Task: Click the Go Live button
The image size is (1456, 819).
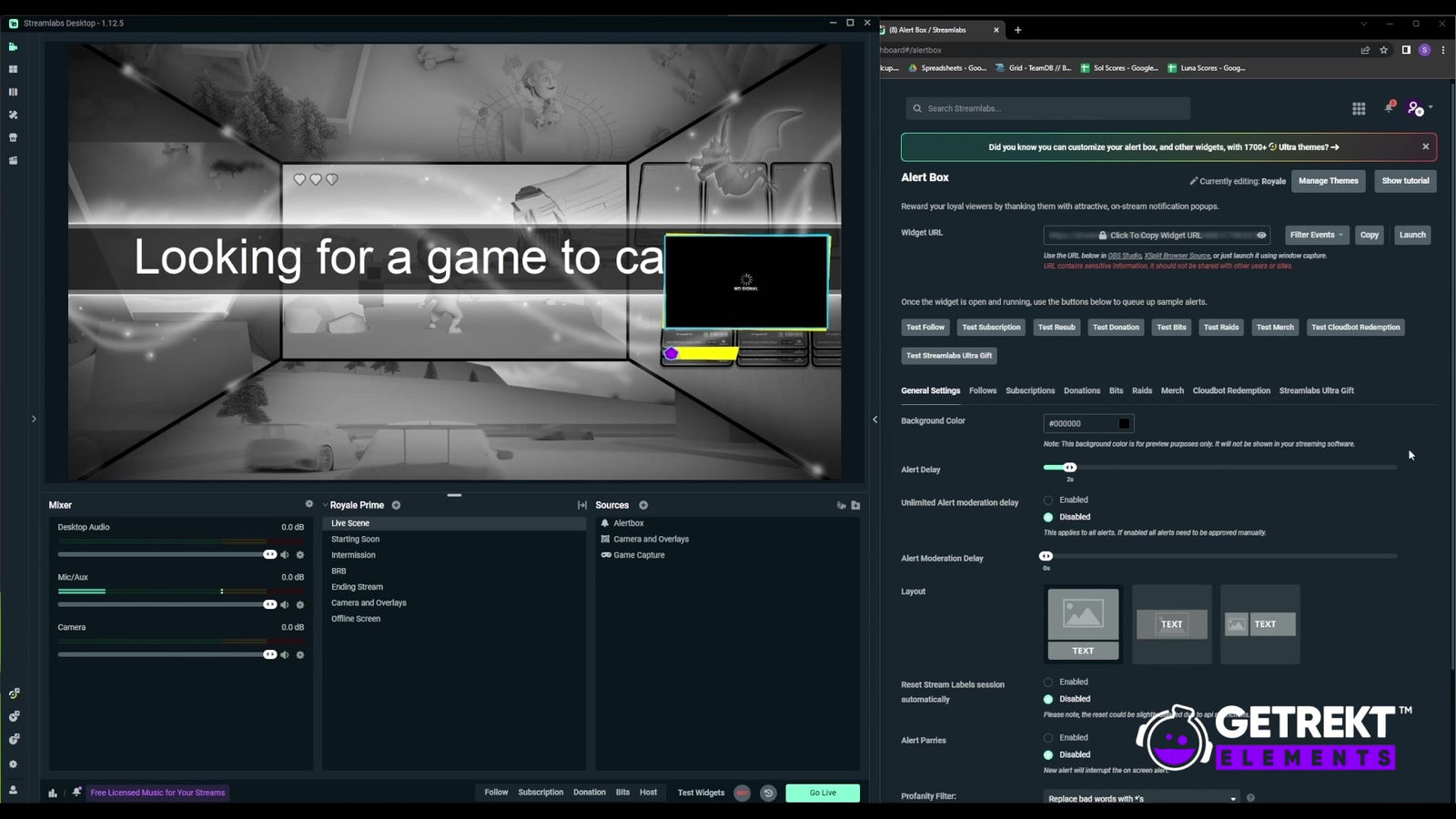Action: 821,793
